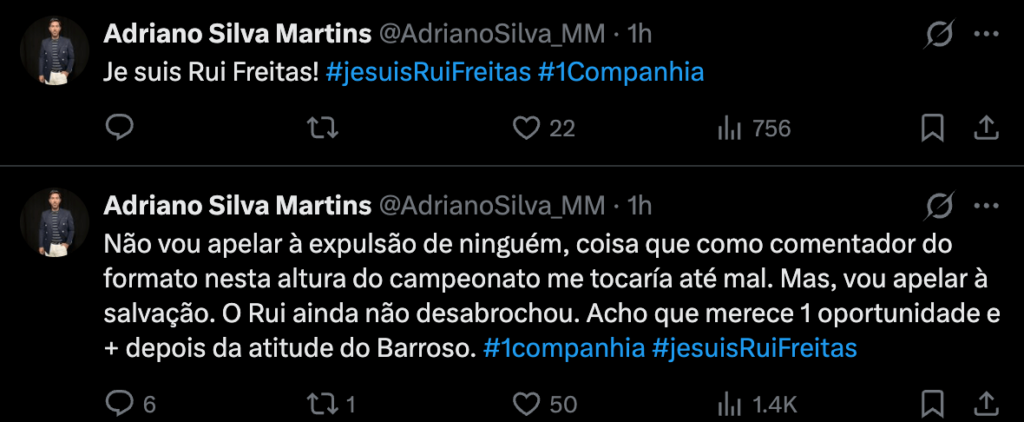Open the lowercase #1companhia hashtag
Image resolution: width=1024 pixels, height=422 pixels.
pos(561,349)
